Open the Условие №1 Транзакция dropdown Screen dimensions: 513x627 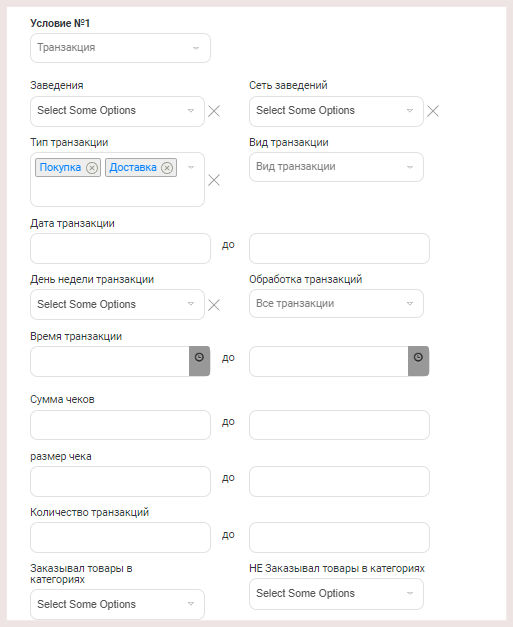(x=120, y=48)
